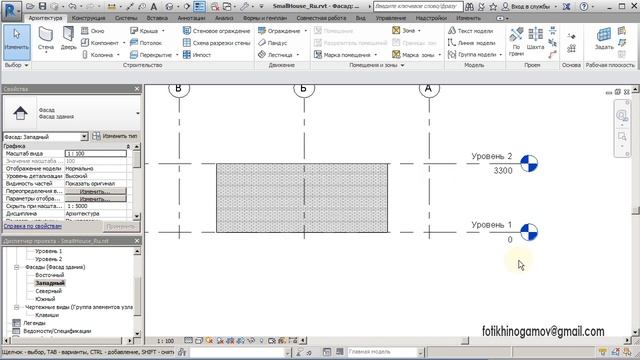Screen dimensions: 640x360
Task: Open the Перекрытие floor dropdown arrow
Action: pyautogui.click(x=177, y=55)
